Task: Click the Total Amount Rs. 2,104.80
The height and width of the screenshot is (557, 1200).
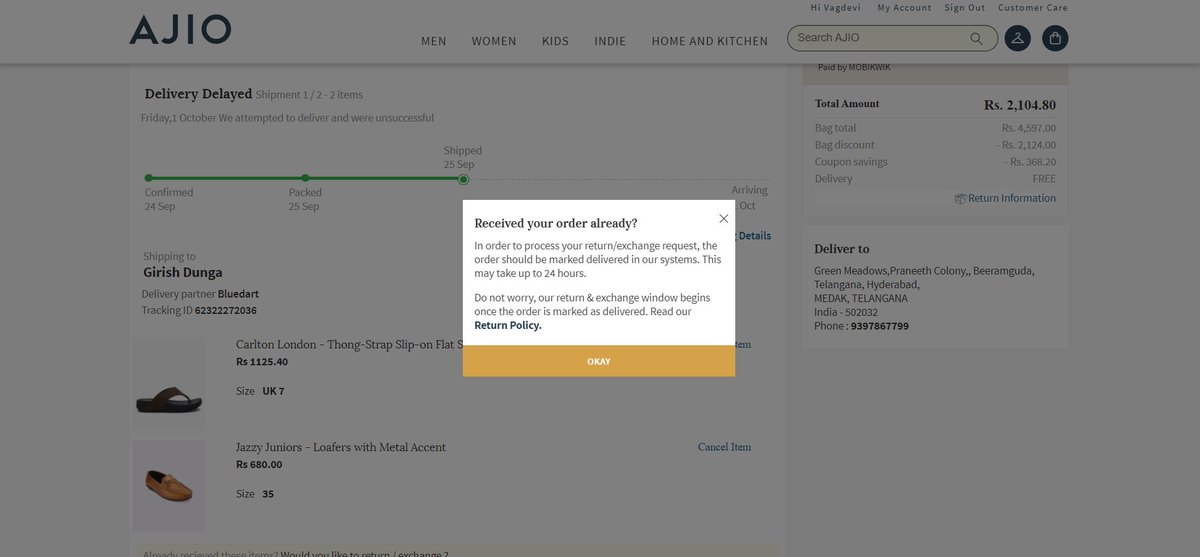Action: [1019, 105]
